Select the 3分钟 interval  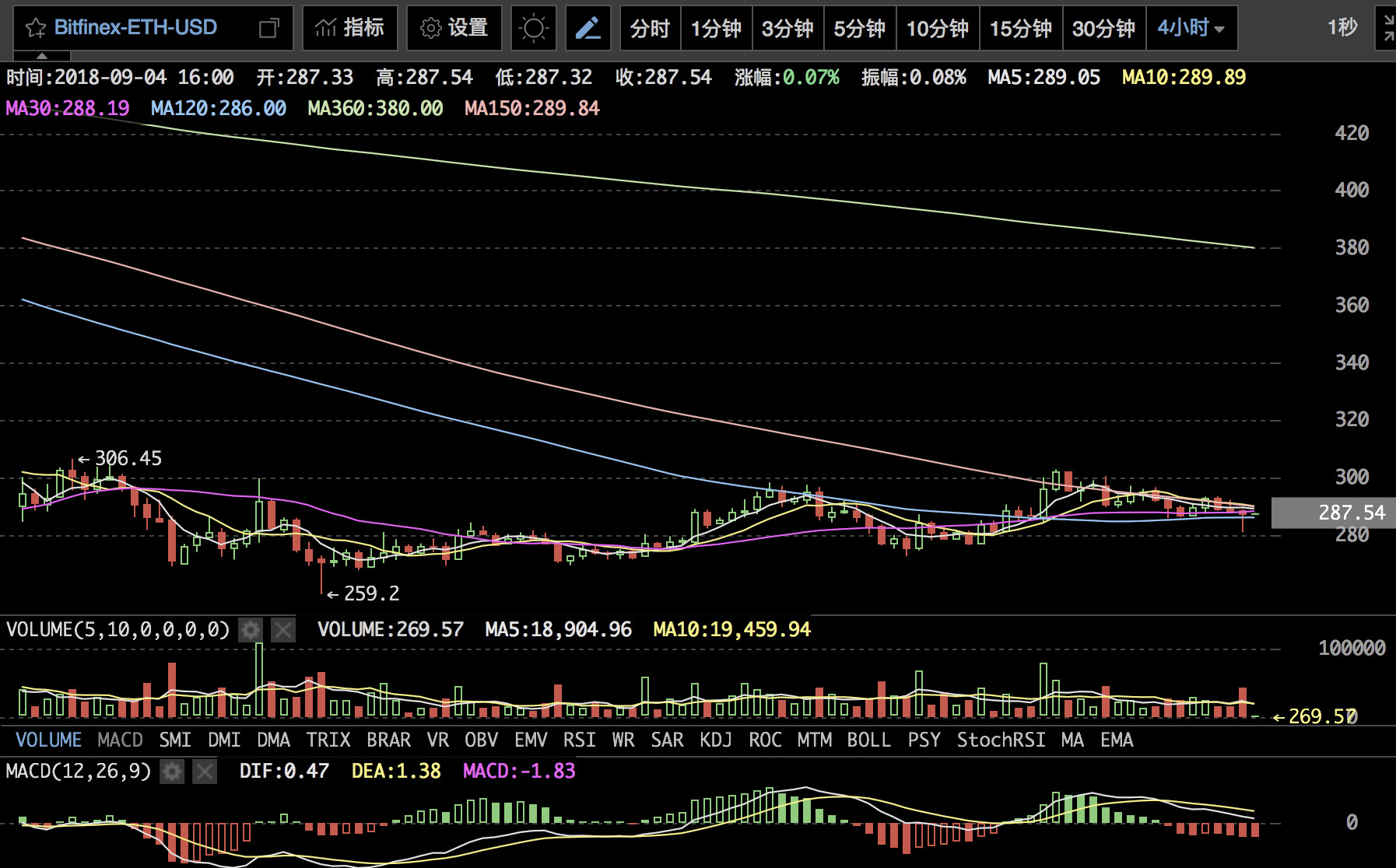pos(787,28)
